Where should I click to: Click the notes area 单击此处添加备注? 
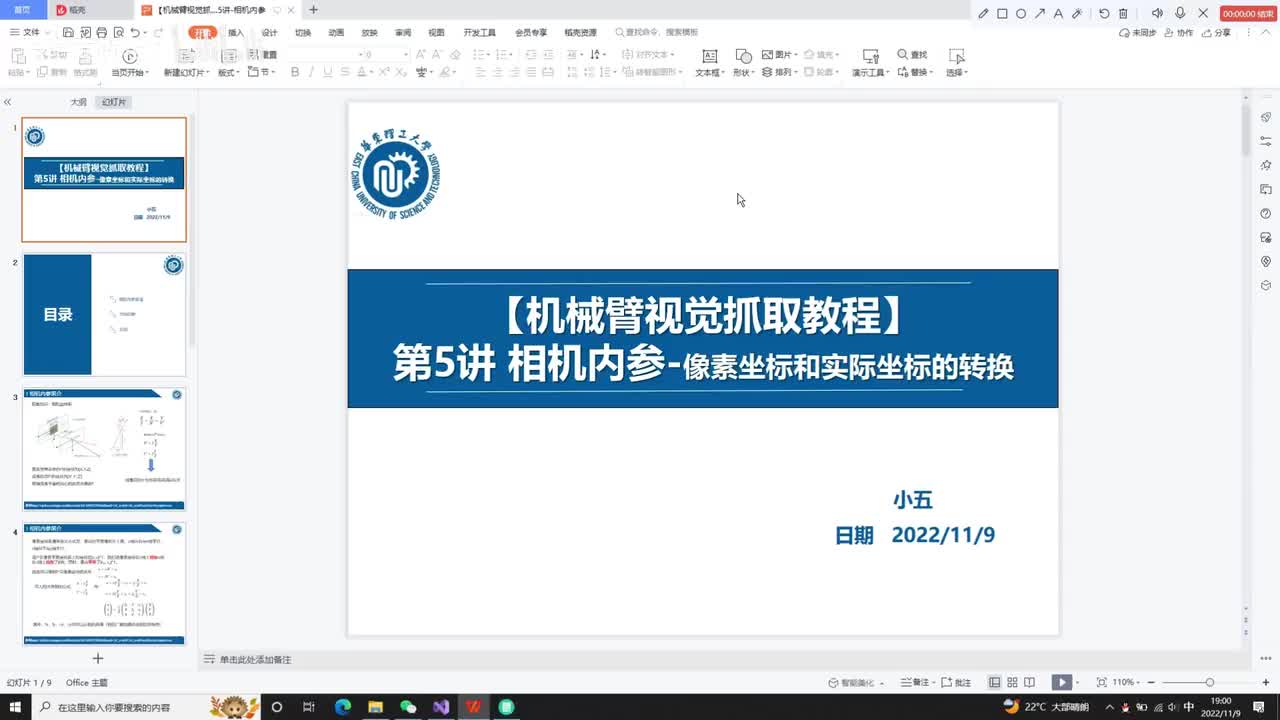(x=256, y=659)
